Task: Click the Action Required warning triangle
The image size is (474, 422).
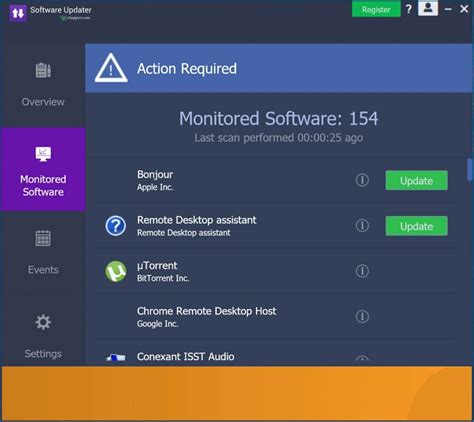Action: [x=111, y=68]
